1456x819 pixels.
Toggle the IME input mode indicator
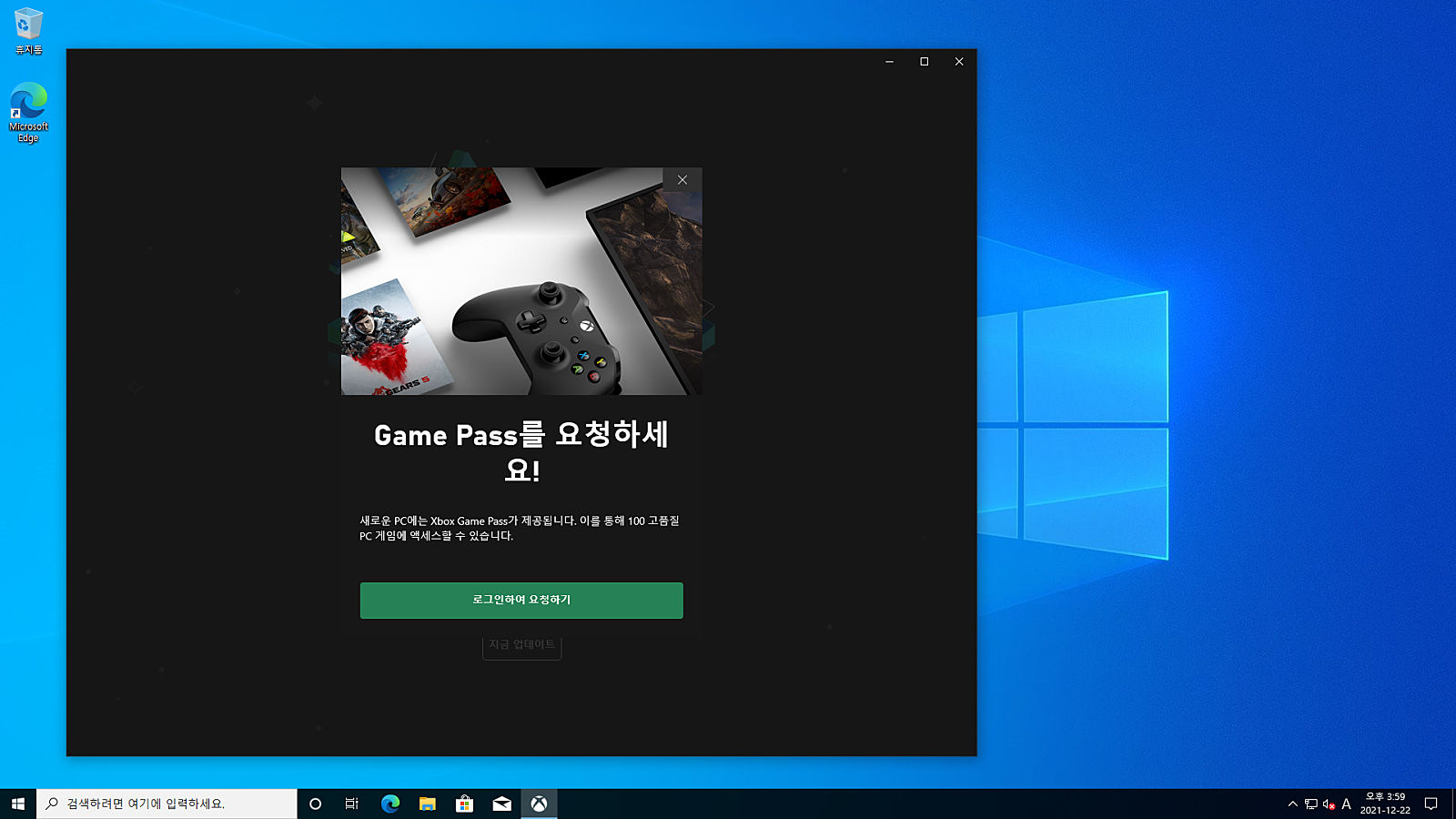coord(1347,804)
